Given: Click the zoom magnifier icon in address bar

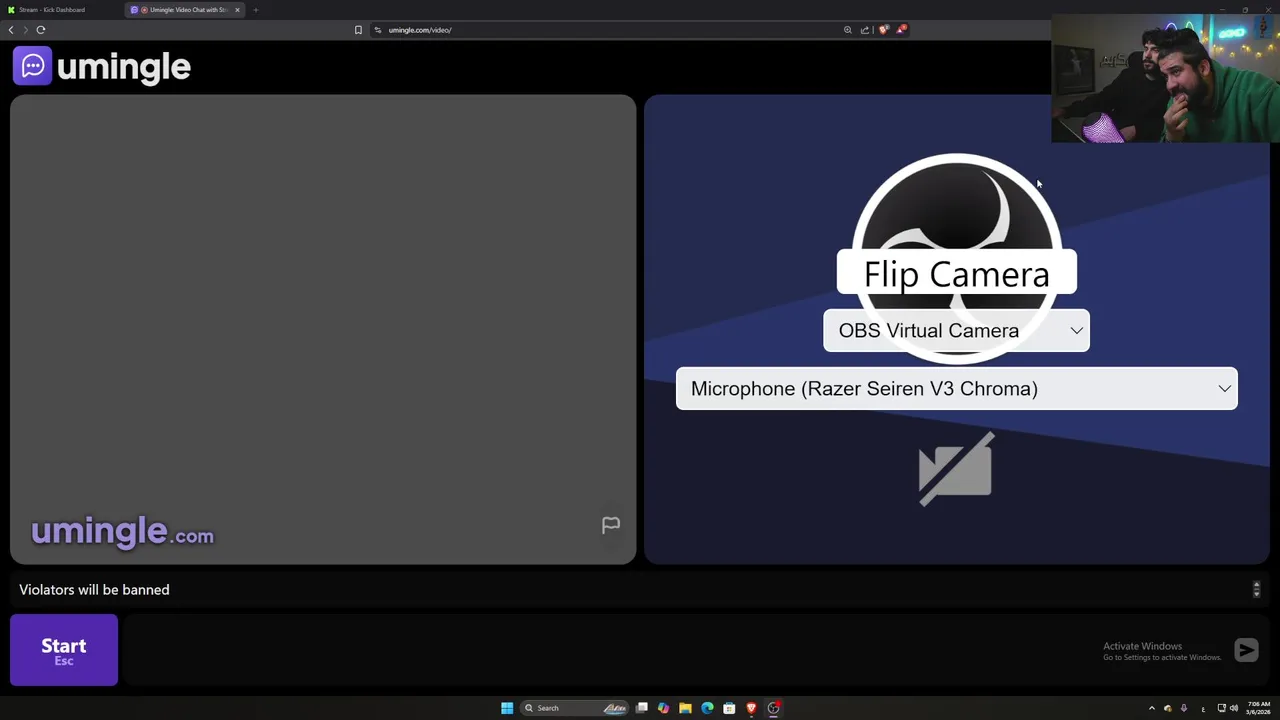Looking at the screenshot, I should point(848,30).
